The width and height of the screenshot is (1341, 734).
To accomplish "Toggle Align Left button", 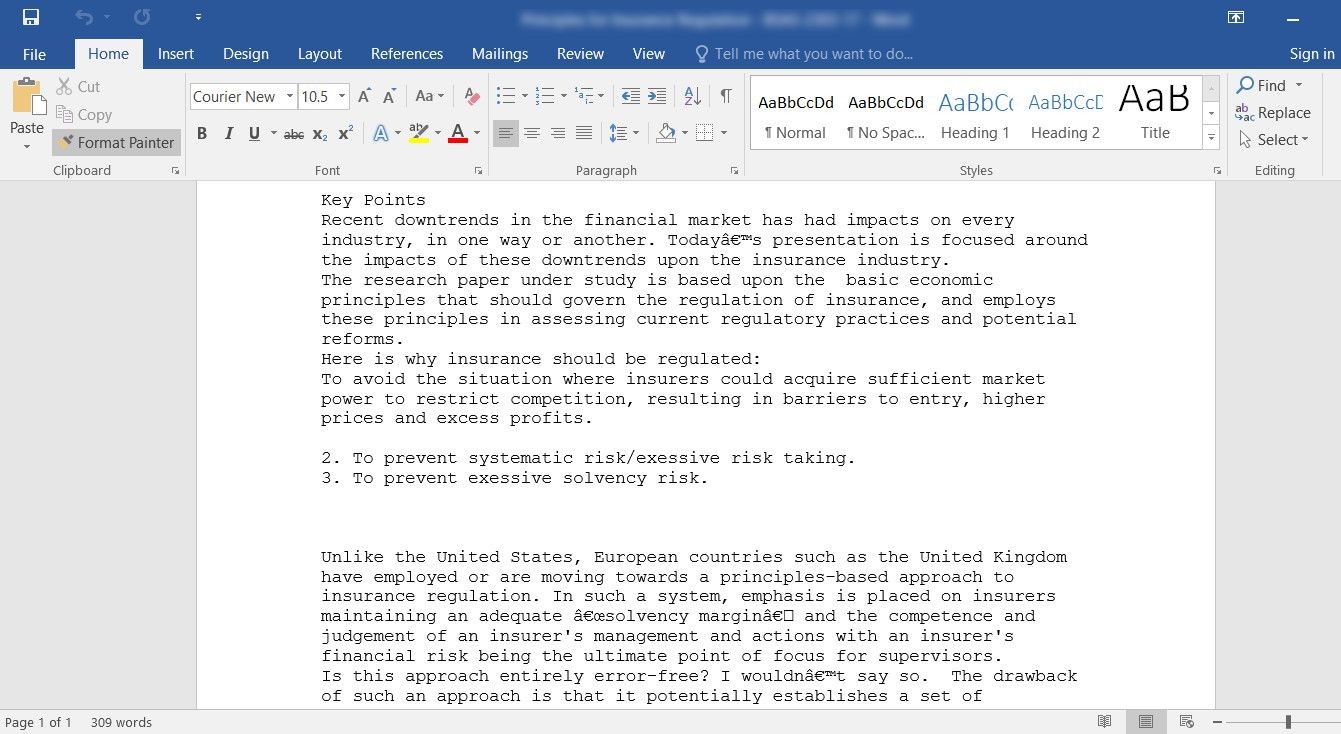I will [506, 133].
